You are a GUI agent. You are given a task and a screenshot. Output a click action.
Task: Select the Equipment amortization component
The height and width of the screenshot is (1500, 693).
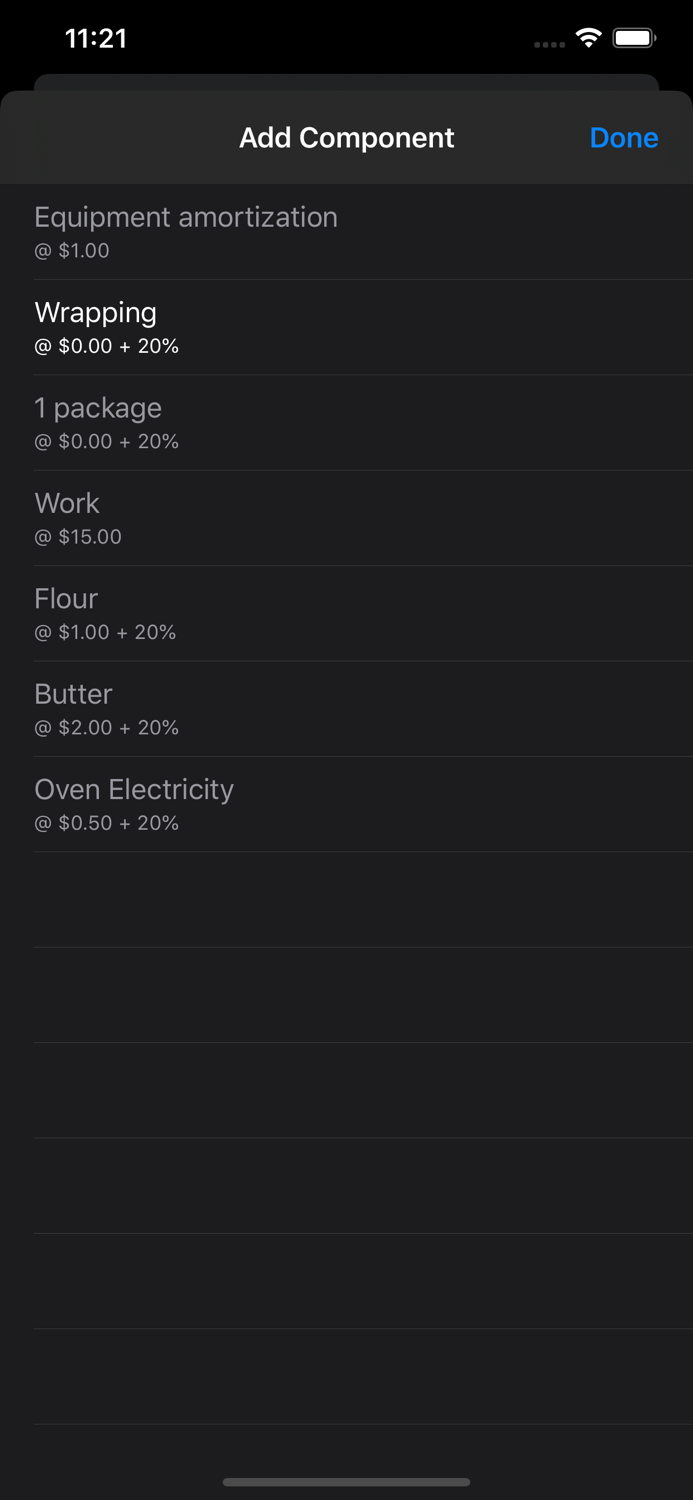(x=186, y=217)
